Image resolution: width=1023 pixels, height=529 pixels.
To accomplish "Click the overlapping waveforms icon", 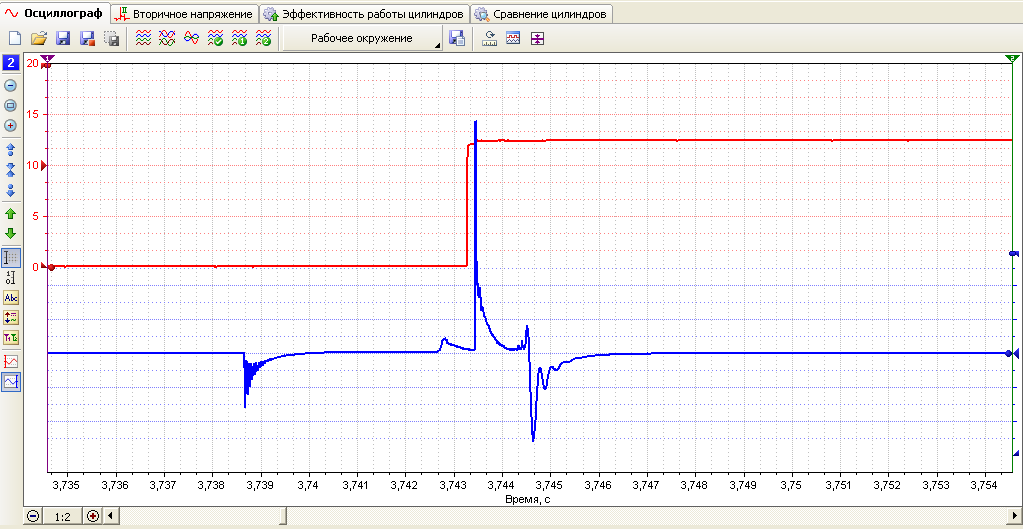I will point(167,38).
